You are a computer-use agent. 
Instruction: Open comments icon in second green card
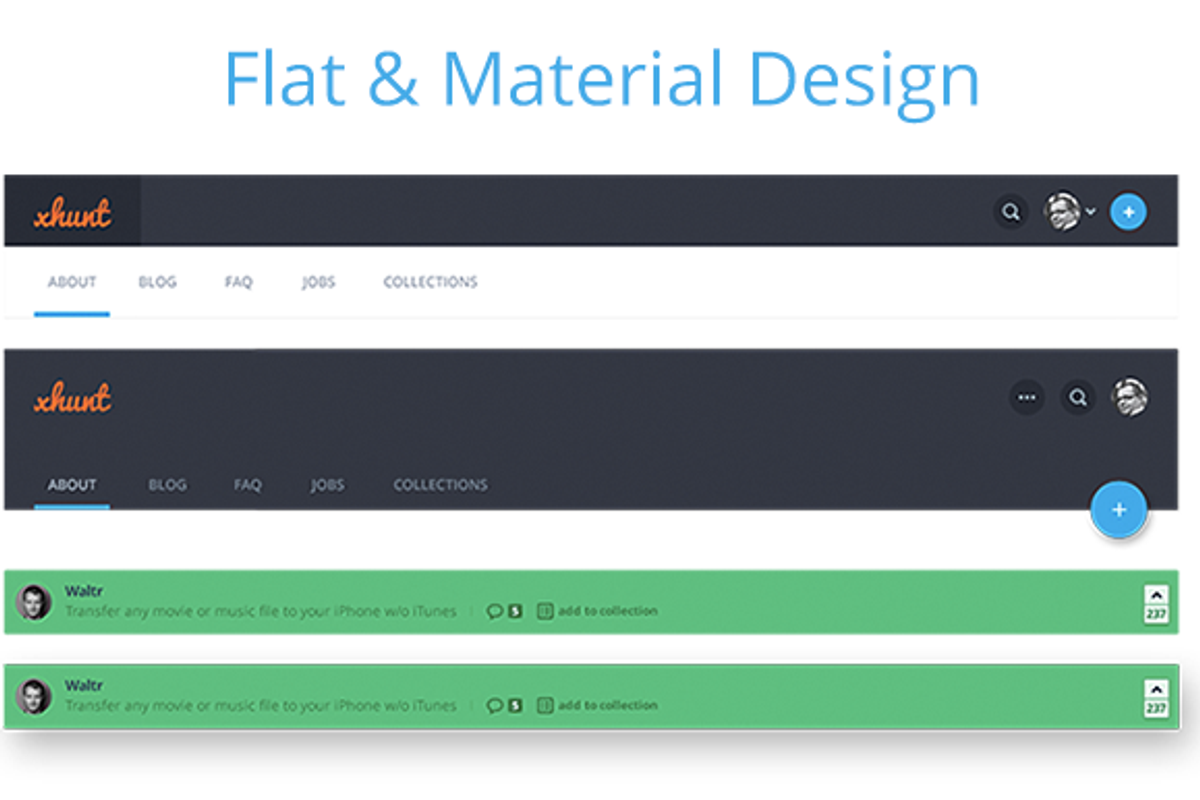click(494, 705)
